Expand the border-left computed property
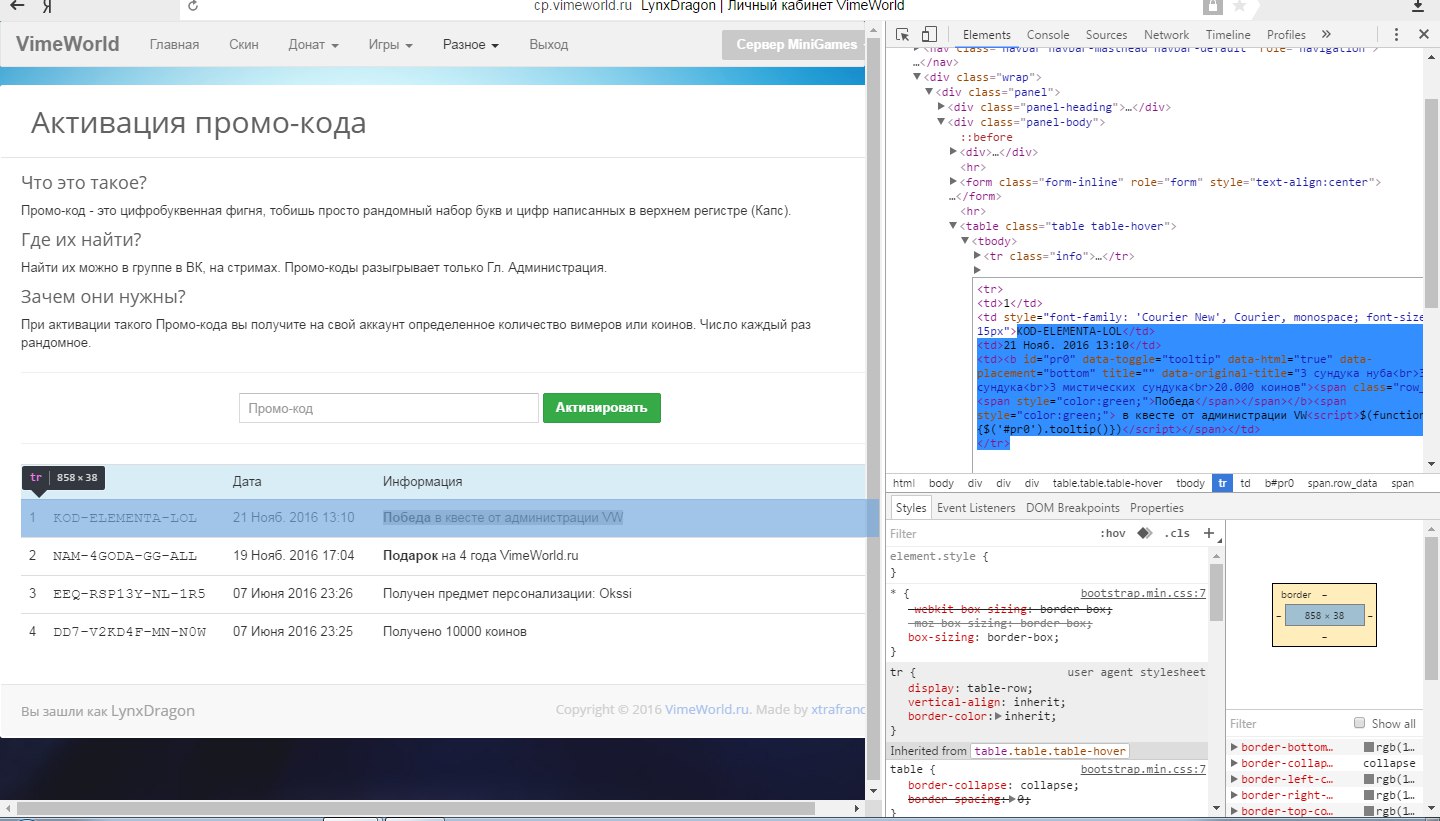The image size is (1440, 821). click(1234, 779)
